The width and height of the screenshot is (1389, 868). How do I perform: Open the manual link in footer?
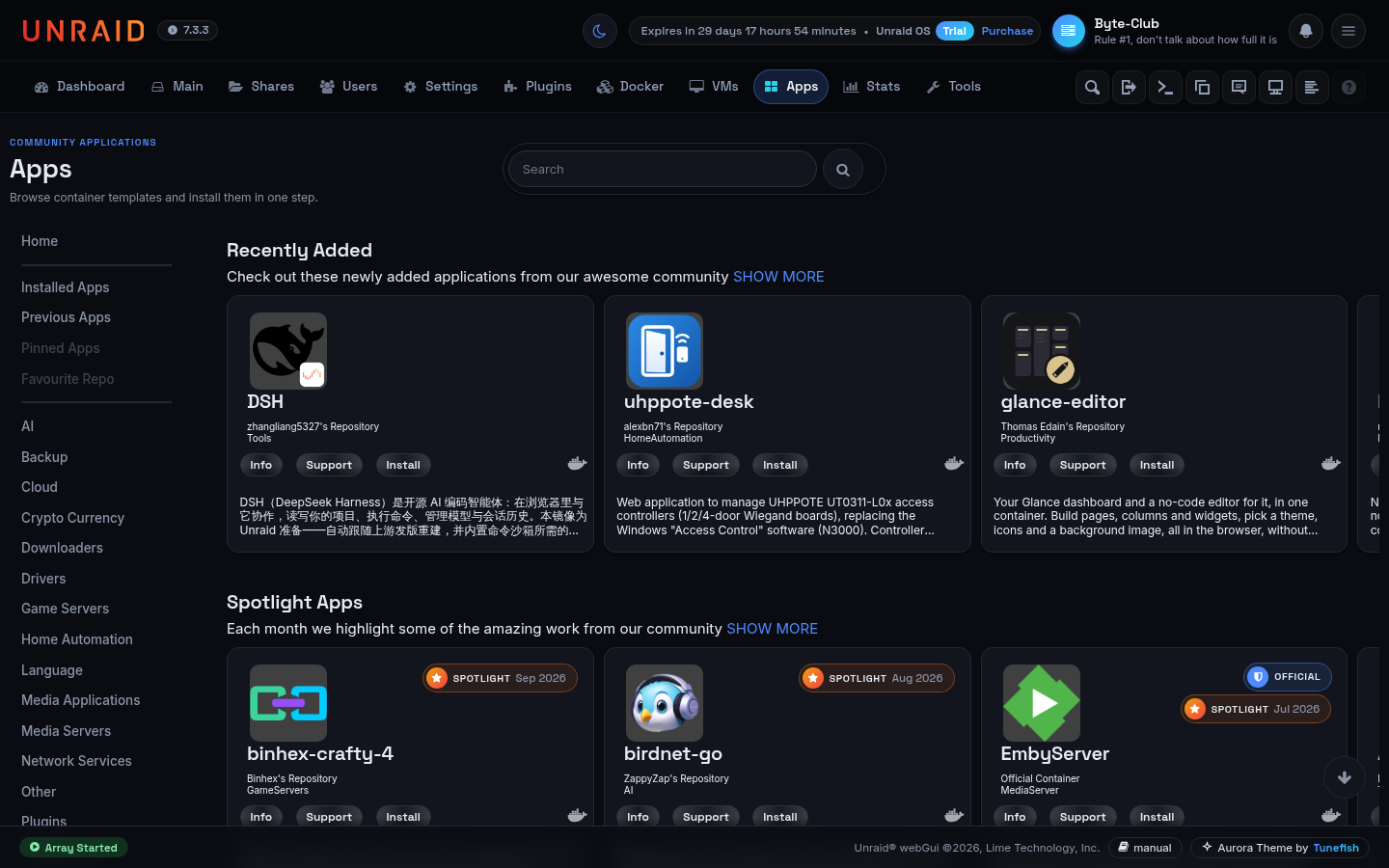(1145, 848)
